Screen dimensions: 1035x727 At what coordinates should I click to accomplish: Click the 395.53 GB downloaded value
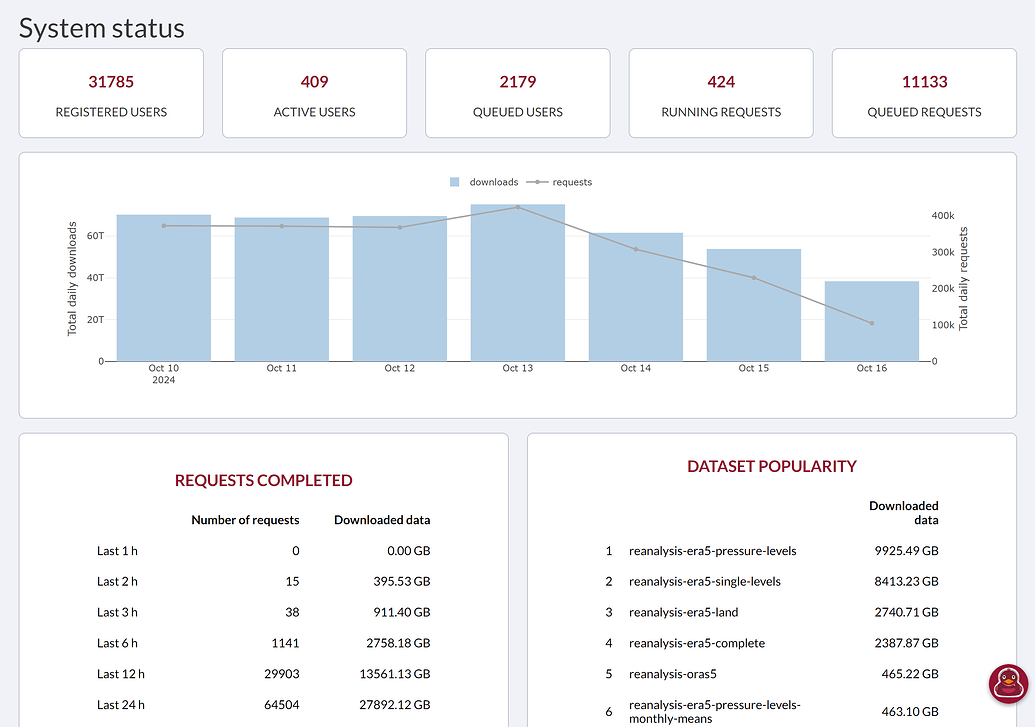[x=402, y=582]
